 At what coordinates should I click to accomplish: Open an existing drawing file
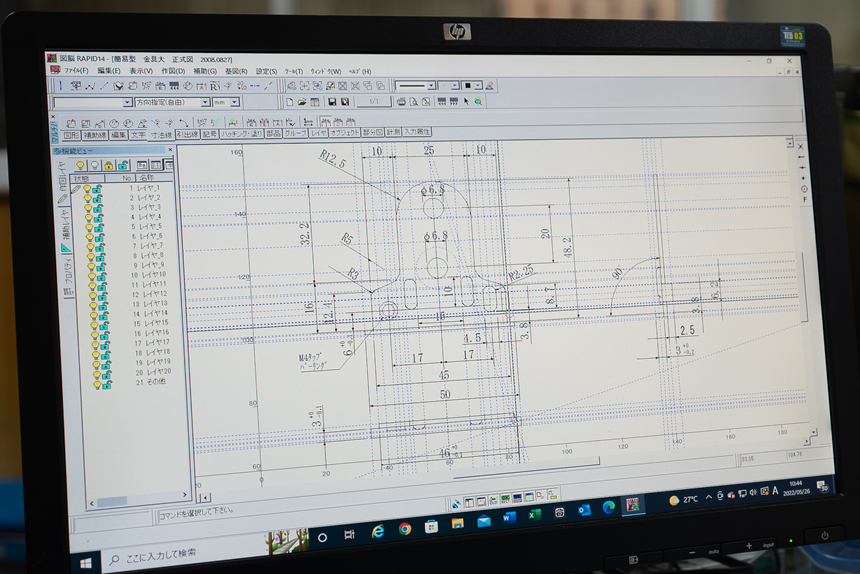tap(302, 102)
